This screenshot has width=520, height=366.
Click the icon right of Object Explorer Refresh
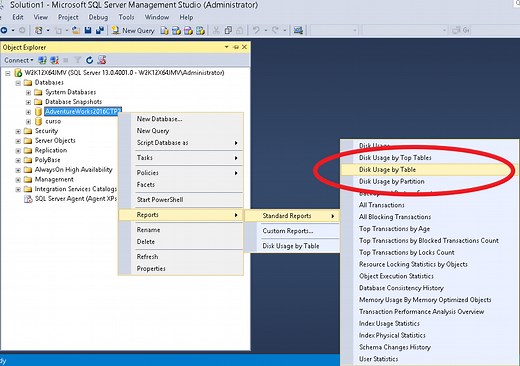coord(102,60)
